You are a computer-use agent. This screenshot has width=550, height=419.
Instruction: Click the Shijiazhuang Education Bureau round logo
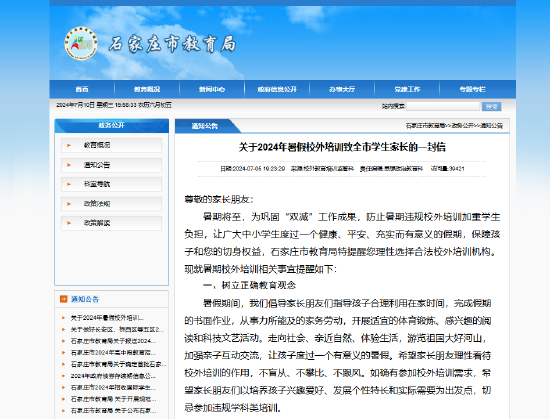[x=81, y=43]
